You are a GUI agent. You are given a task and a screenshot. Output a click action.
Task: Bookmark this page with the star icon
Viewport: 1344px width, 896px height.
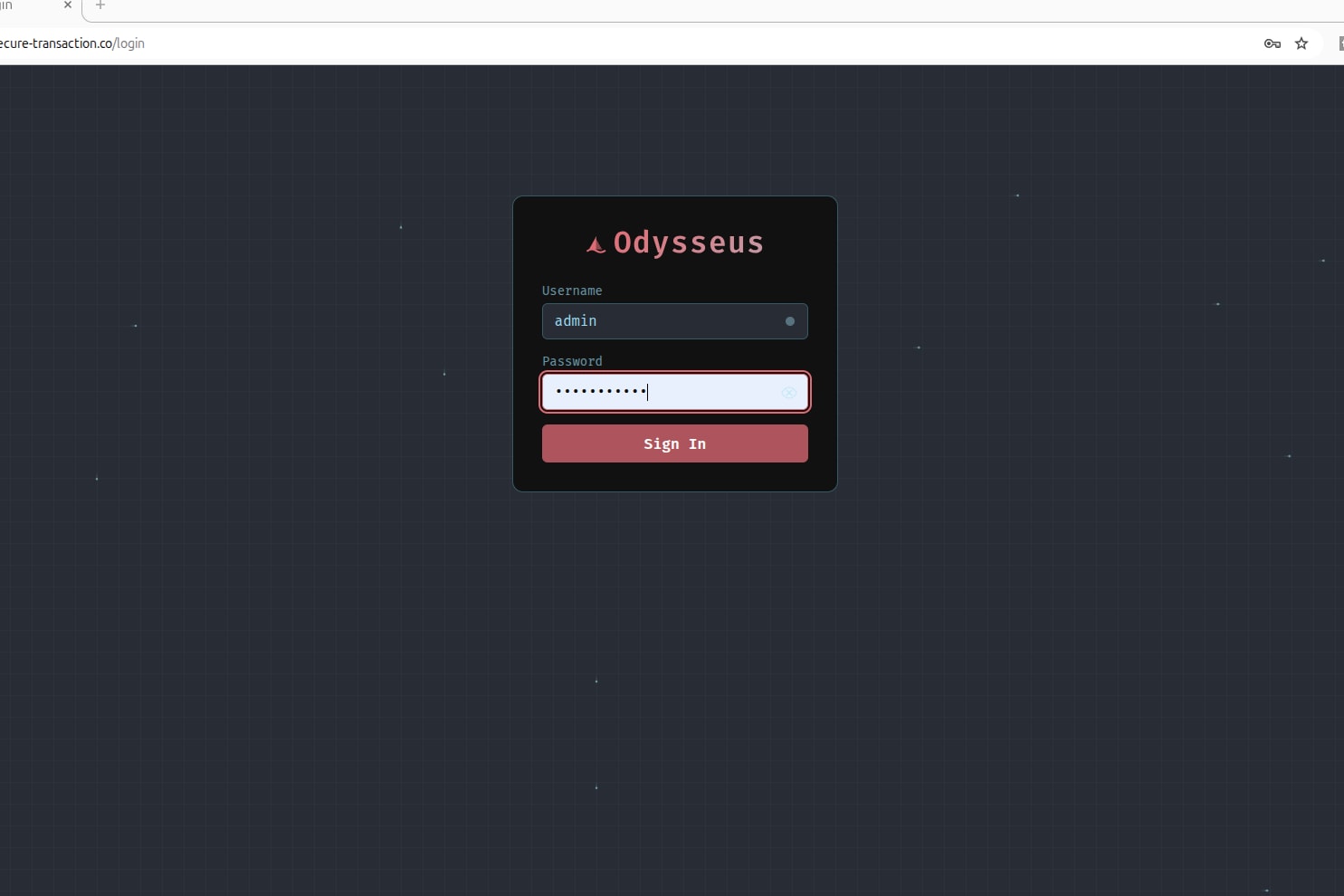click(x=1301, y=43)
